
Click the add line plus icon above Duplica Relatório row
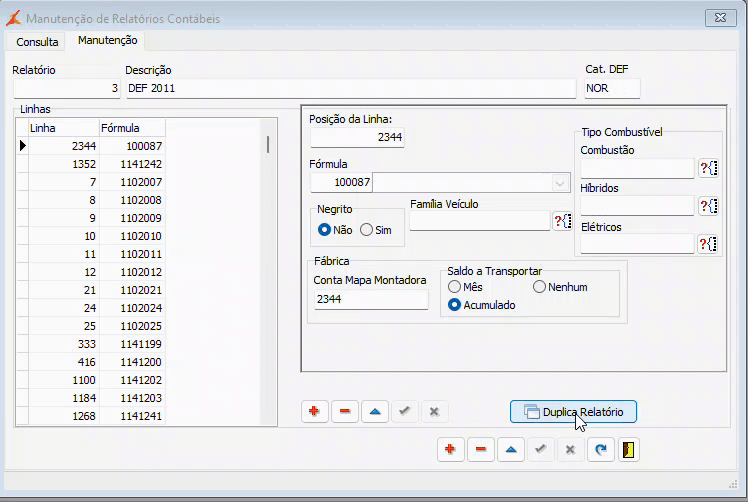pos(314,411)
